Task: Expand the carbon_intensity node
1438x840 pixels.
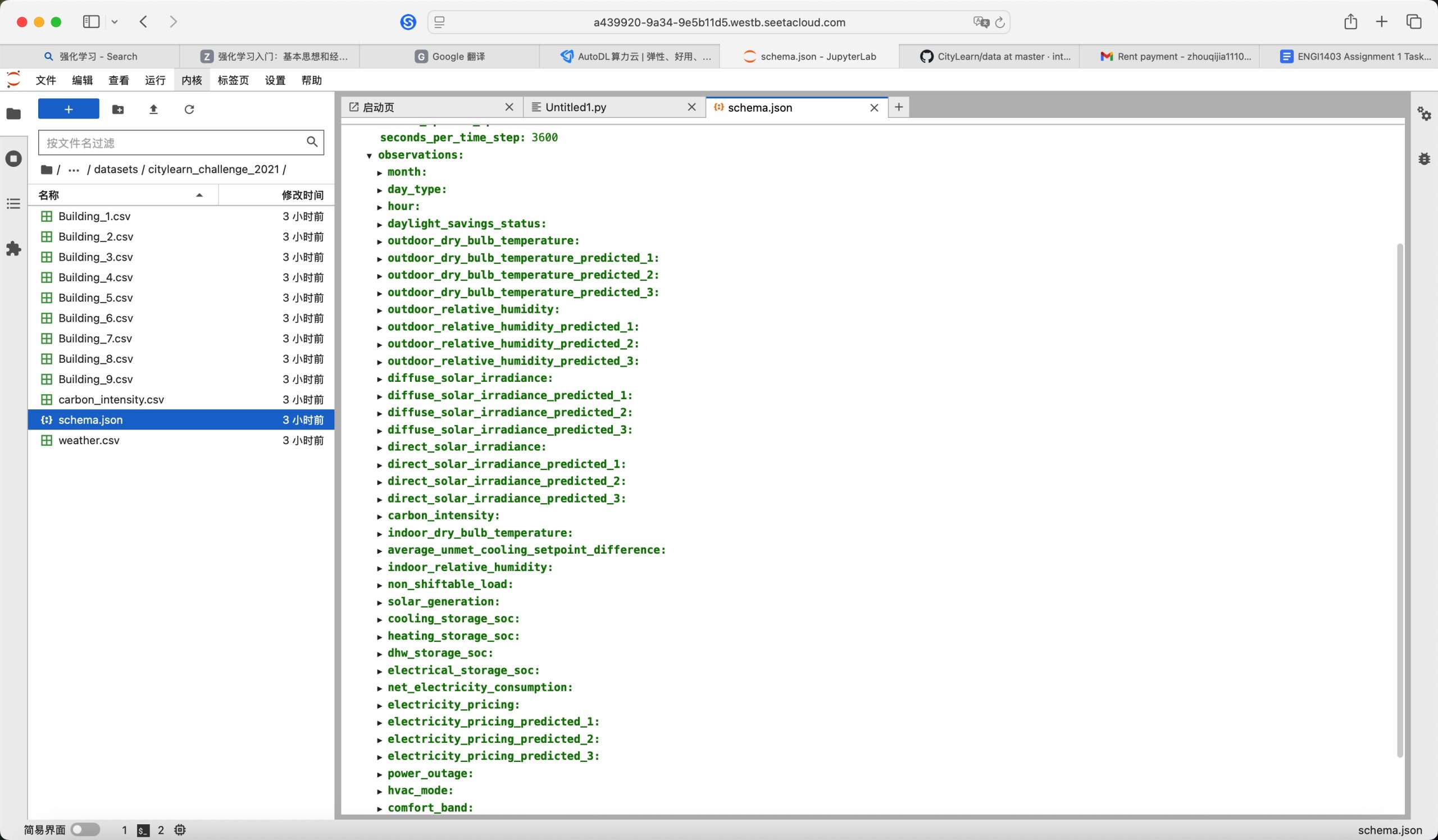Action: point(380,517)
